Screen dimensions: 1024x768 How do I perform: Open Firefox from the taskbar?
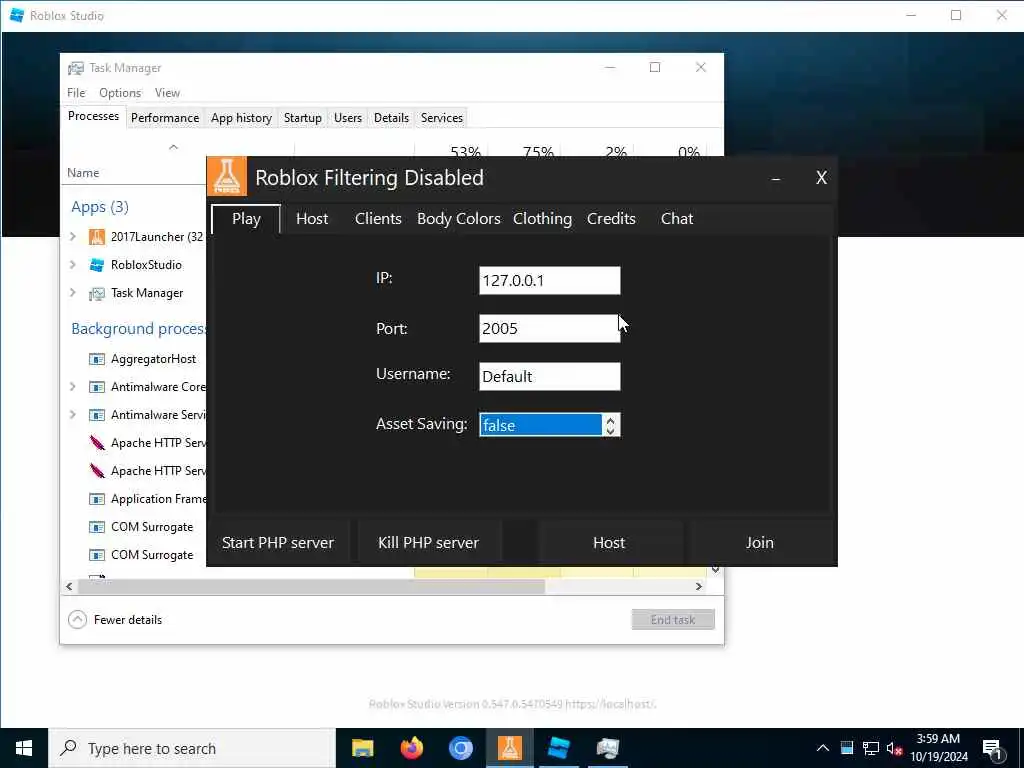411,748
